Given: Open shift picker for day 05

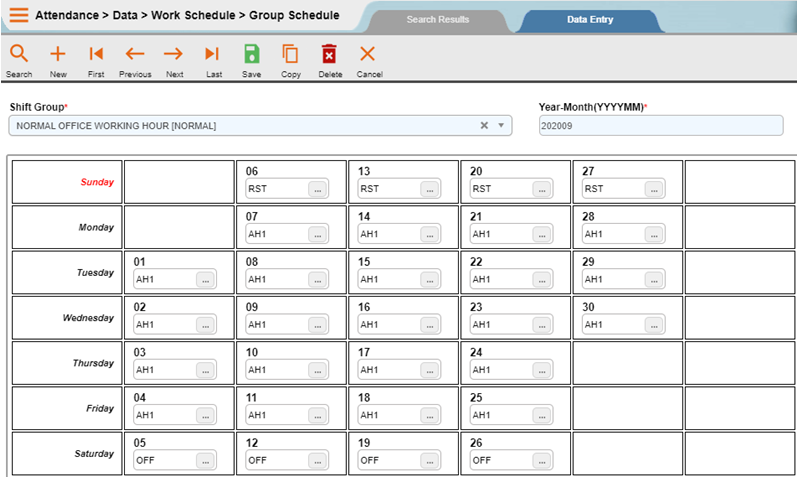Looking at the screenshot, I should (205, 460).
